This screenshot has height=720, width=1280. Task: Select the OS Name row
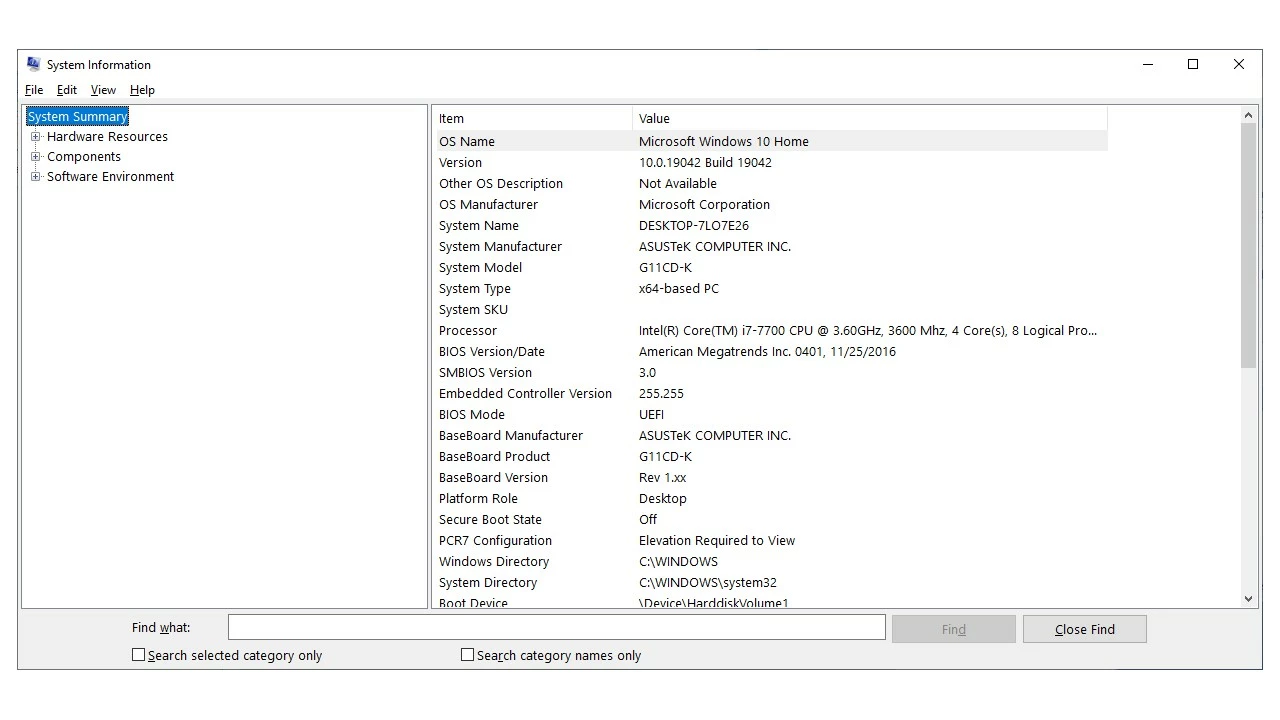[x=771, y=141]
